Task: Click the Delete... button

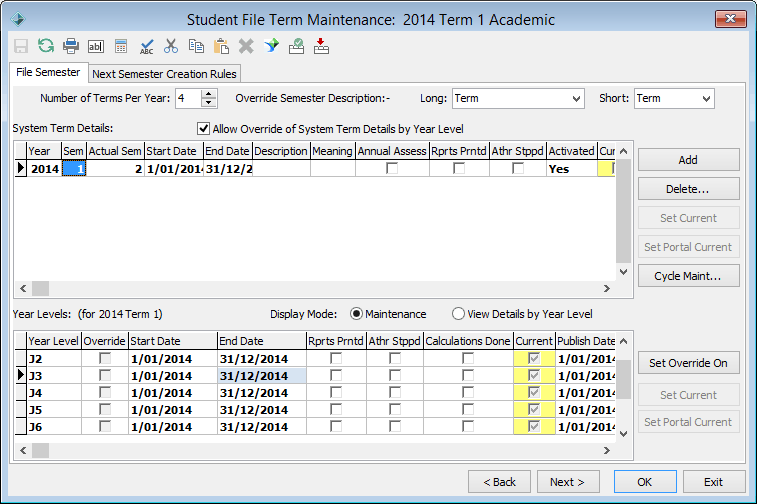Action: coord(688,189)
